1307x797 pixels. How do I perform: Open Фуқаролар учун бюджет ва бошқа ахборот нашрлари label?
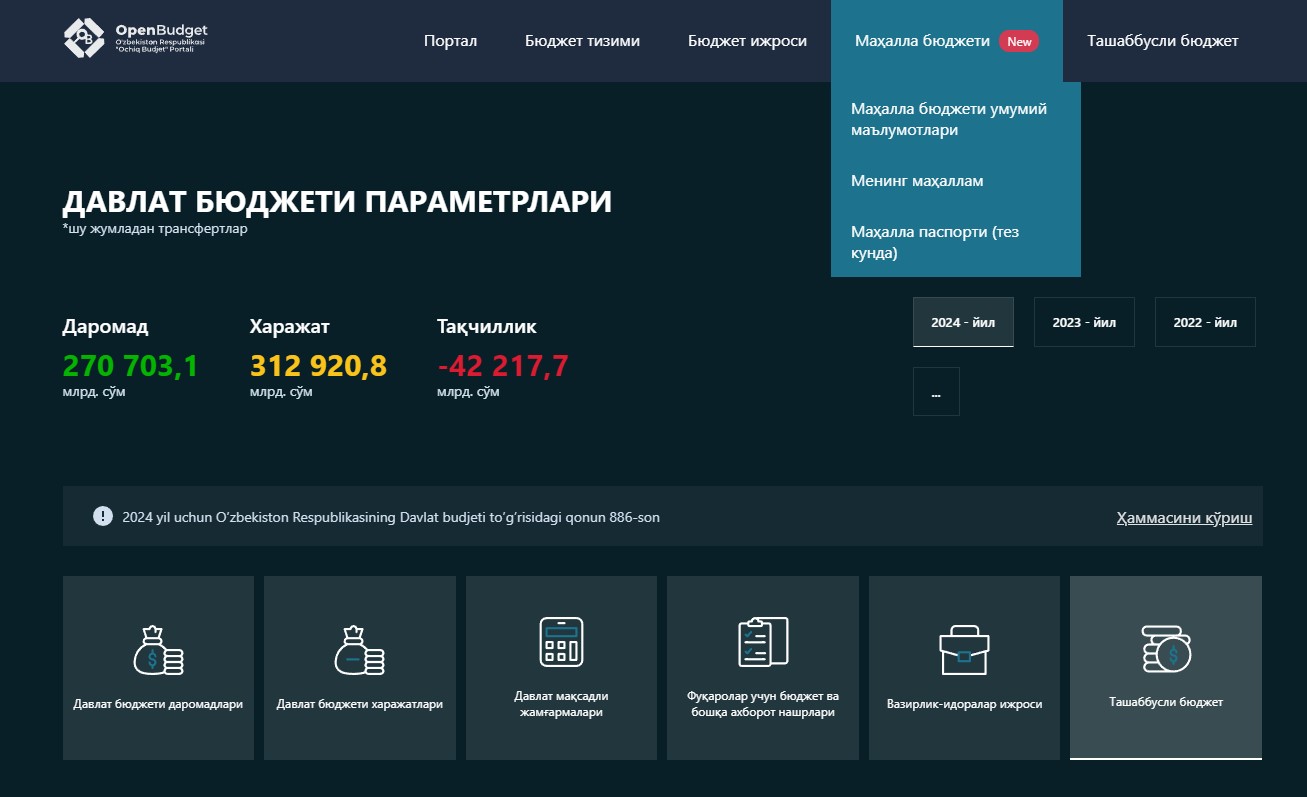pyautogui.click(x=763, y=704)
